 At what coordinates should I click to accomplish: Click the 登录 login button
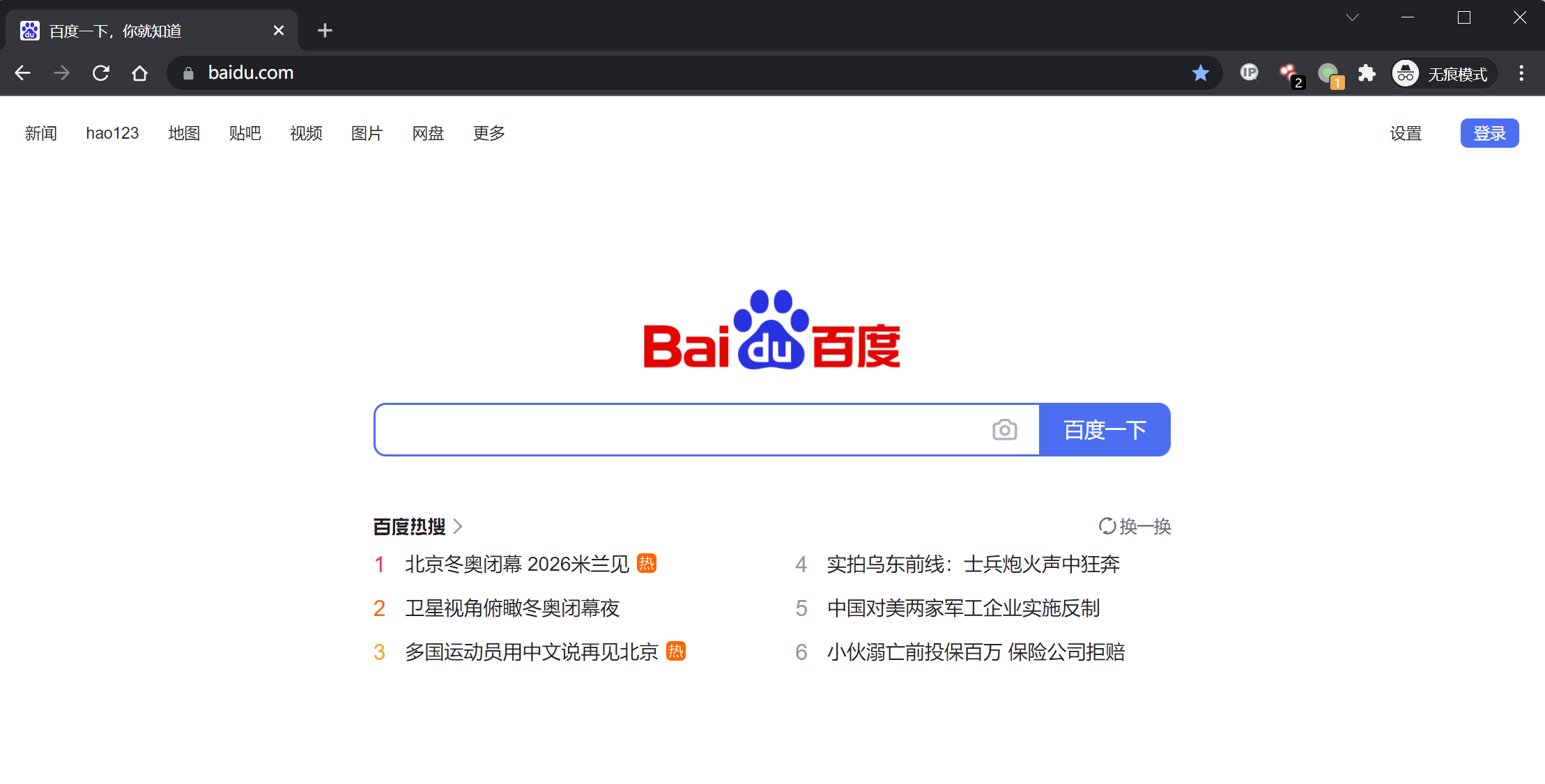(1489, 133)
